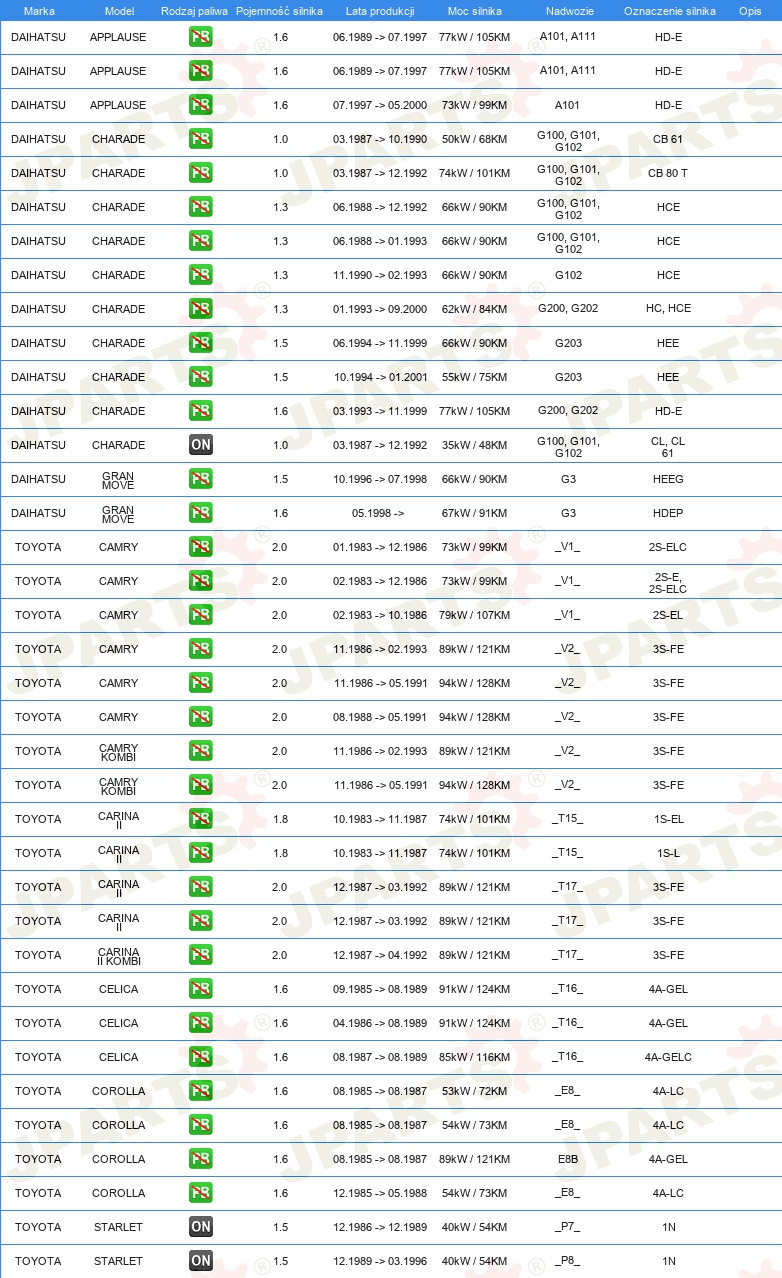
Task: Click PB icon in Charade 1.6 HD-E row
Action: [200, 411]
